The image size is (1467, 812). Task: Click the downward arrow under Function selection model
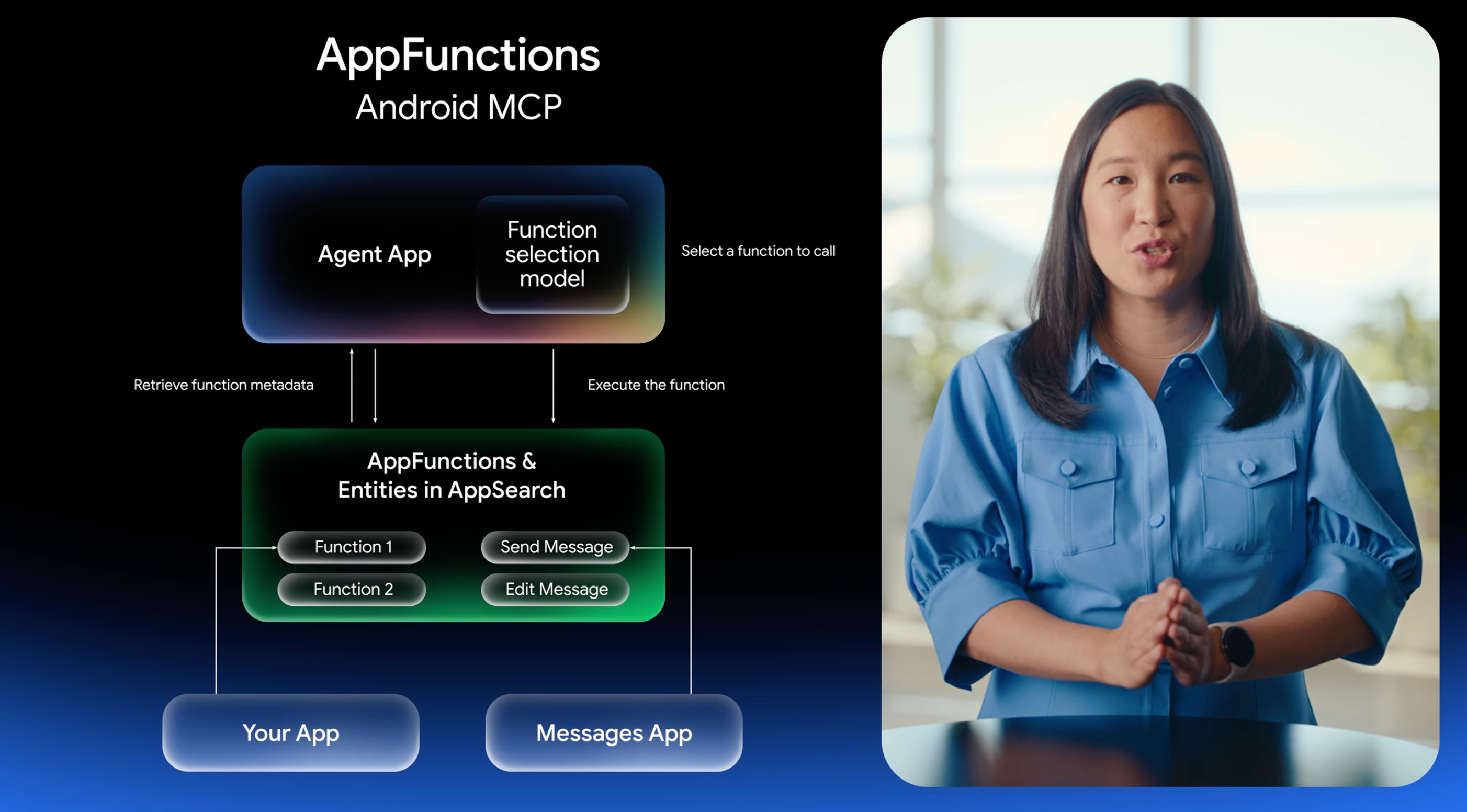coord(553,386)
